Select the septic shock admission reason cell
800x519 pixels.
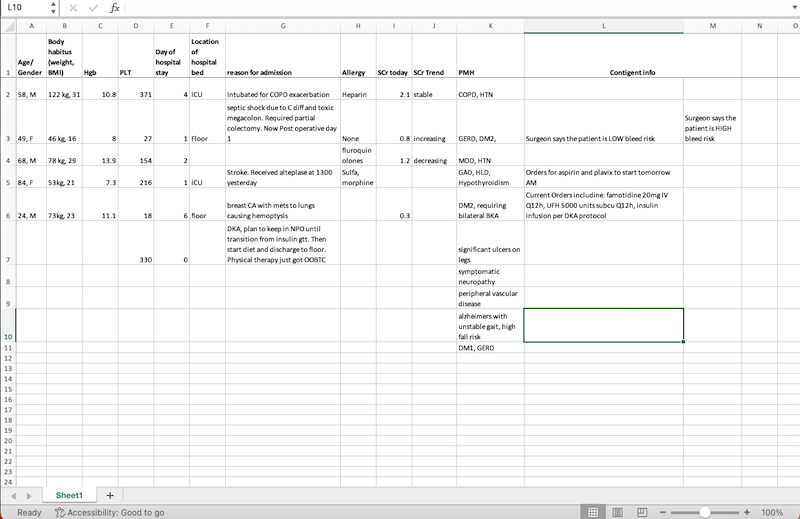click(283, 122)
